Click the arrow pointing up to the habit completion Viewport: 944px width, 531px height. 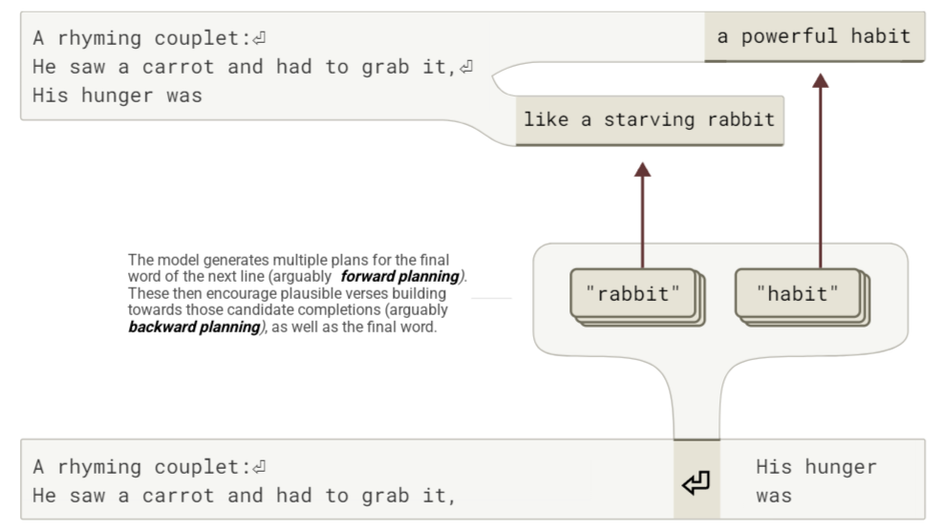[x=820, y=171]
